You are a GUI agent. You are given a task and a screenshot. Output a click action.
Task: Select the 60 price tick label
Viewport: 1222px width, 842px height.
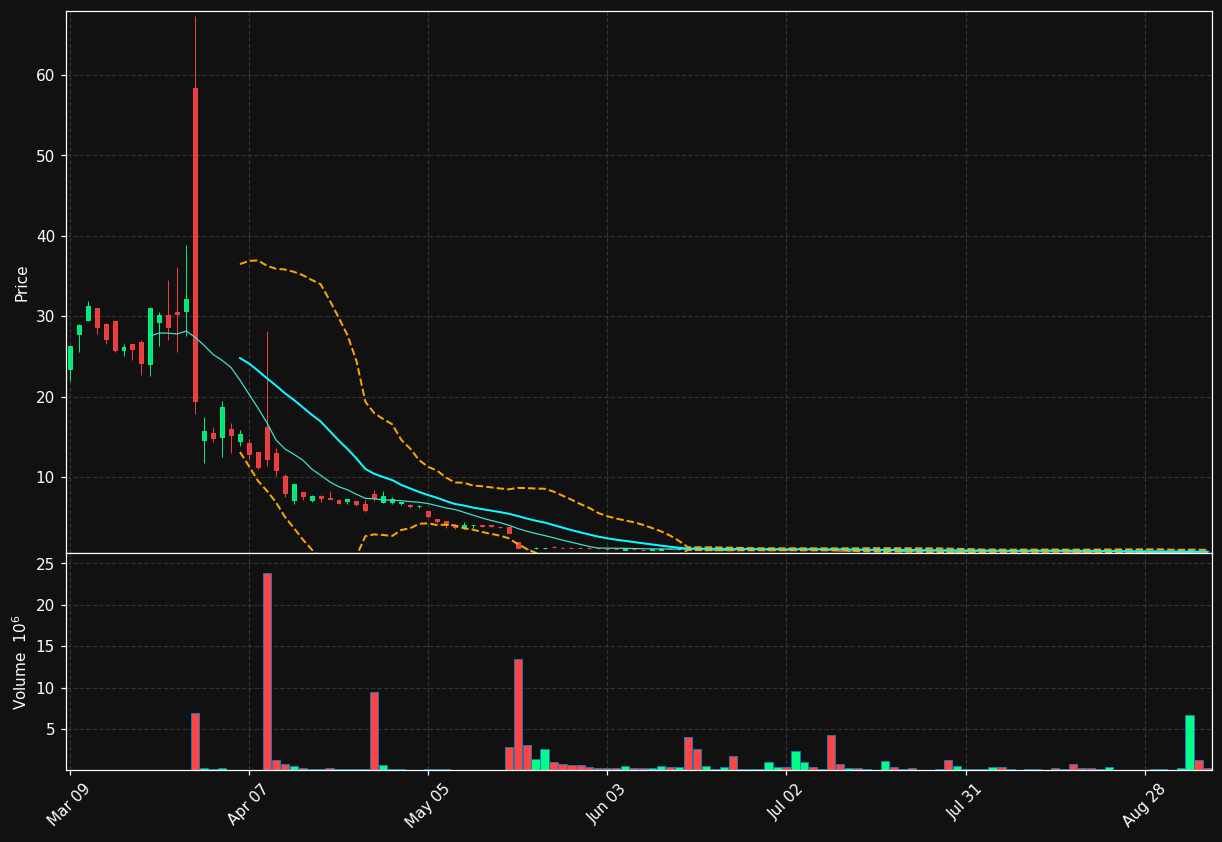pyautogui.click(x=45, y=76)
